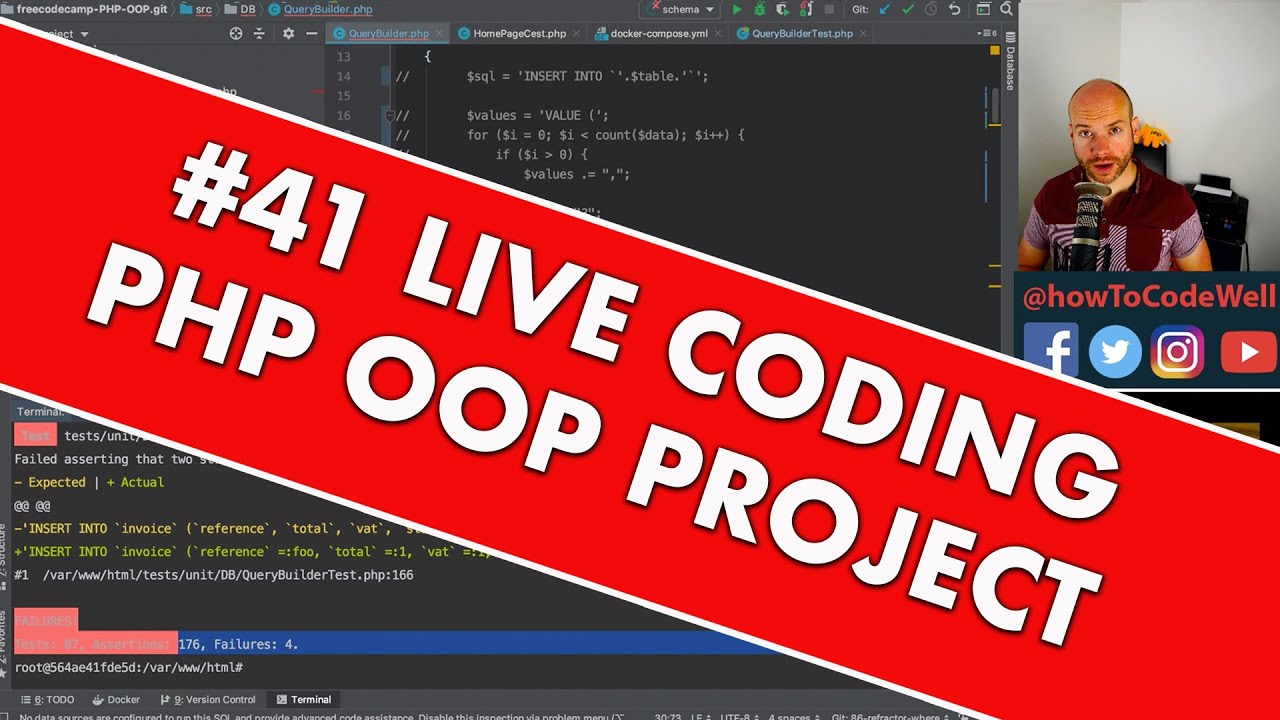Screen dimensions: 1280x720
Task: Click the Debug bug icon
Action: coord(760,9)
